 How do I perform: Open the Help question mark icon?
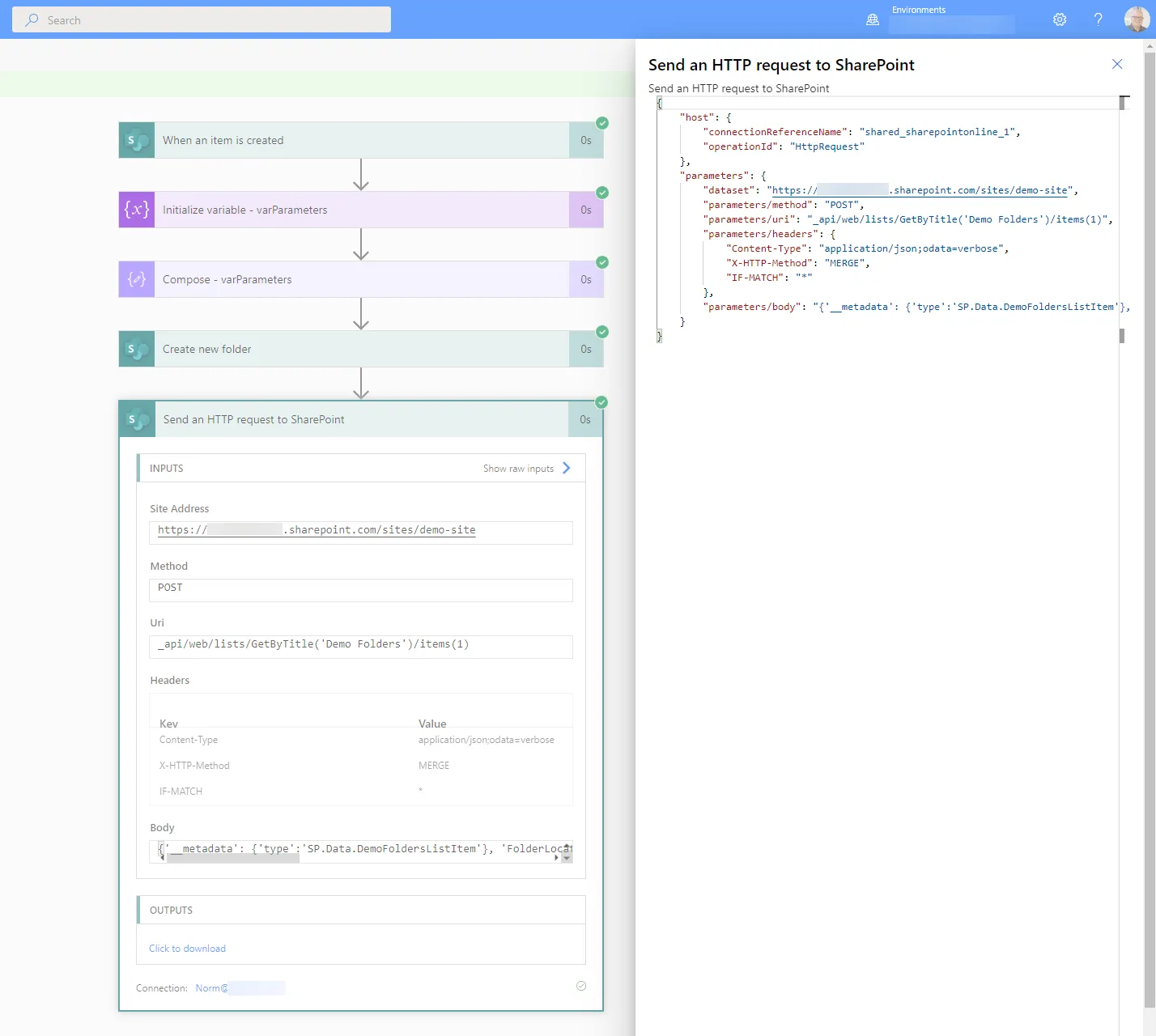pos(1099,19)
